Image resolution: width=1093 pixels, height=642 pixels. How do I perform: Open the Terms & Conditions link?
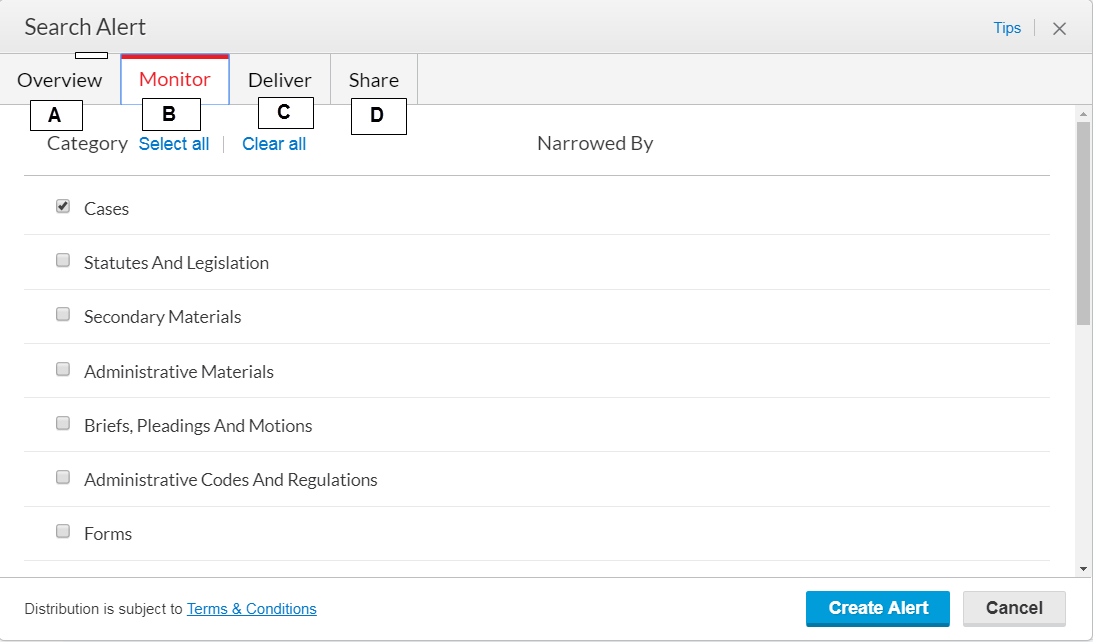click(252, 609)
